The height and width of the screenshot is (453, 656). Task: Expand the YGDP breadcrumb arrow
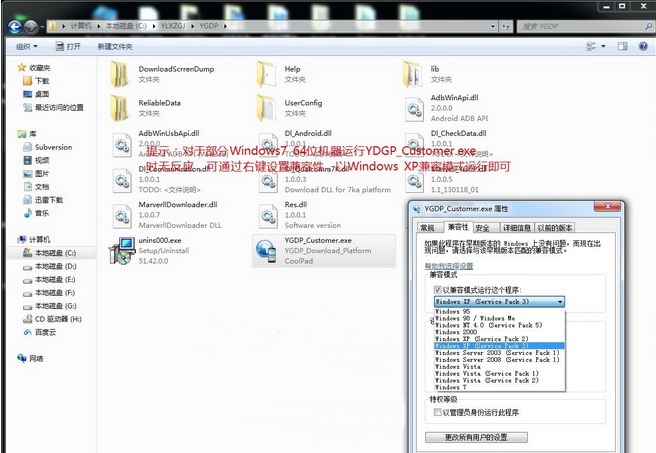[x=225, y=26]
